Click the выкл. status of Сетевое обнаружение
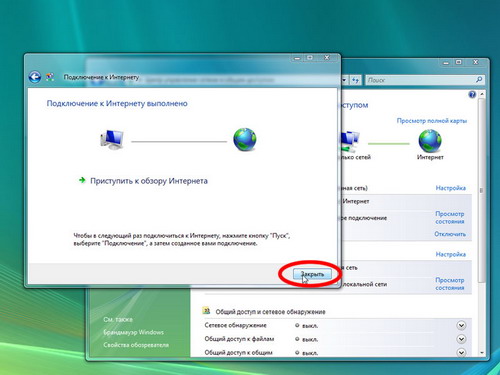This screenshot has height=375, width=500. click(x=307, y=326)
